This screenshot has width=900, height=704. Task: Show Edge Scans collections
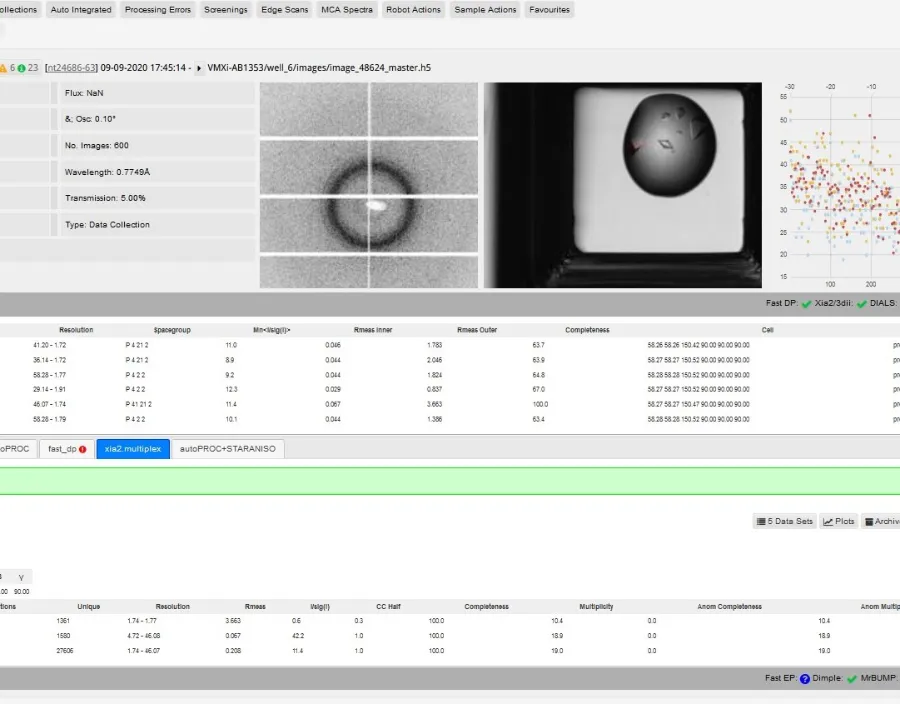(x=285, y=10)
